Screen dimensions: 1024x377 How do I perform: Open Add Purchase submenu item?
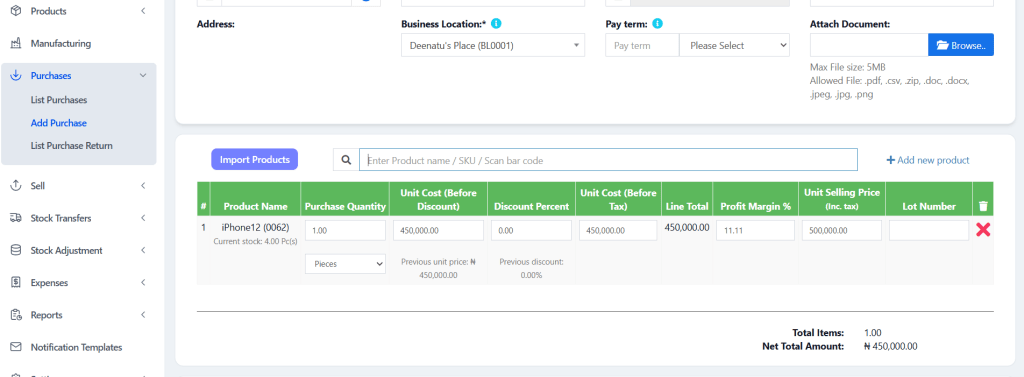[x=59, y=123]
